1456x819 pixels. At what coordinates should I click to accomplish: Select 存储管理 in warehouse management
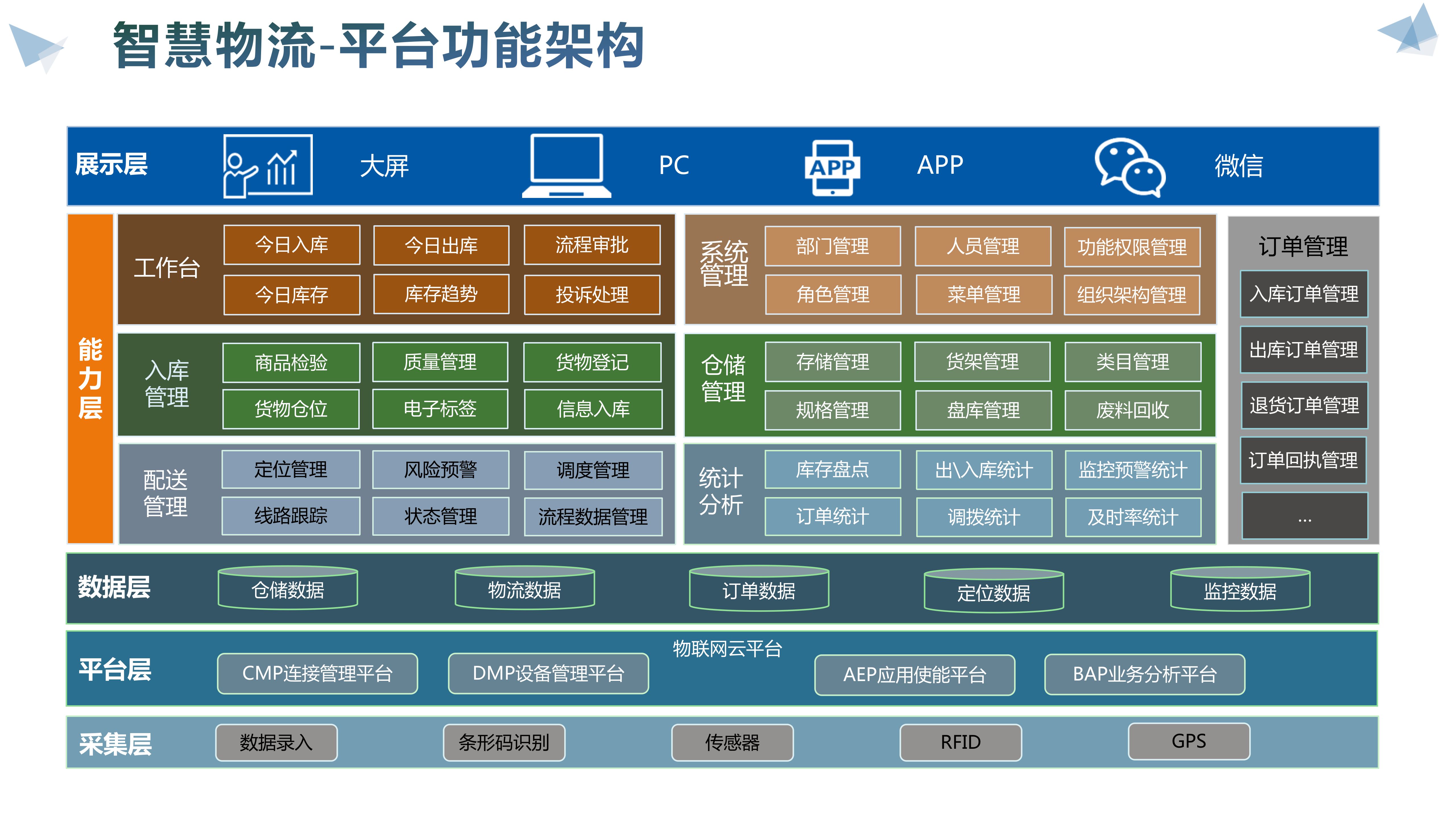833,362
